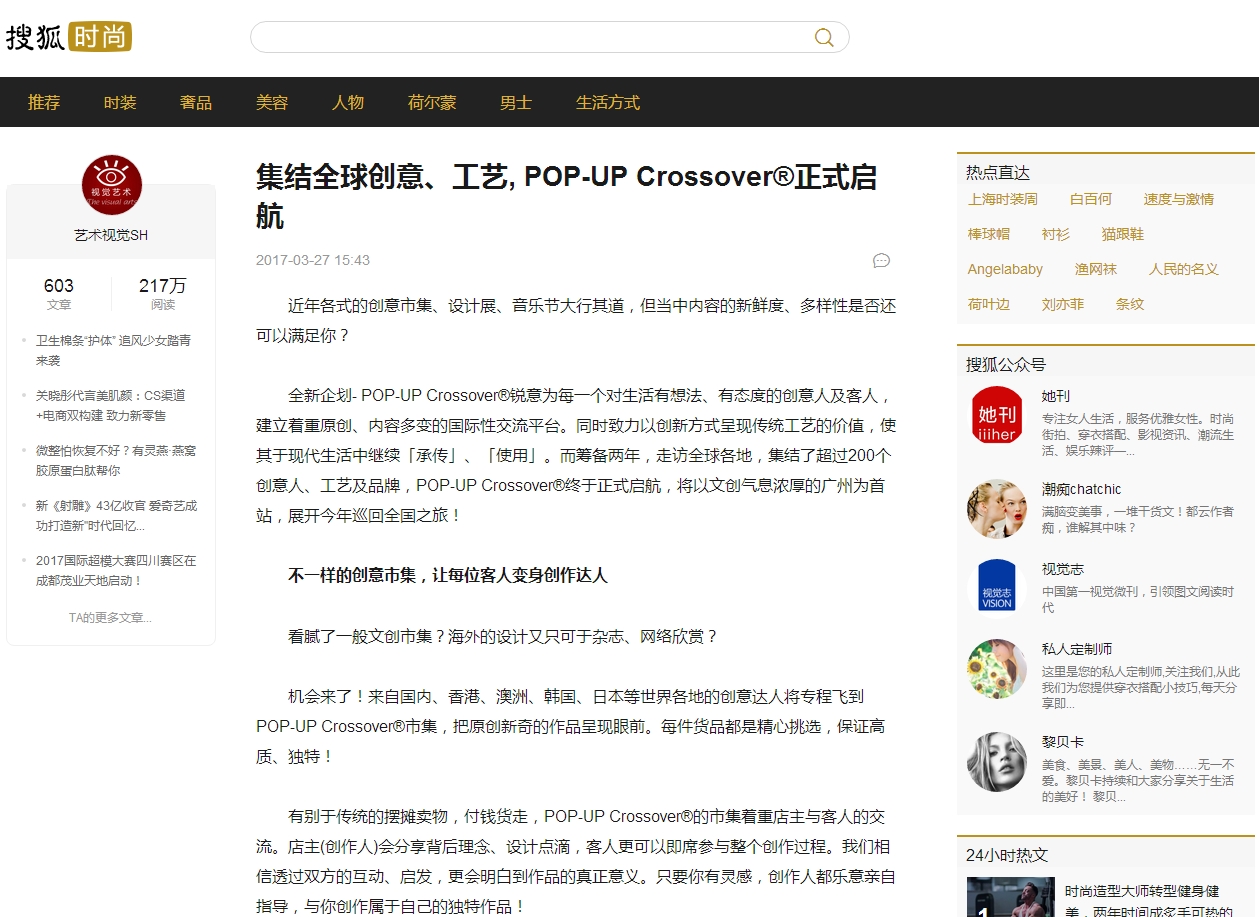Screen dimensions: 1259x917
Task: Open the 她刊 iiiher account logo
Action: pos(997,415)
